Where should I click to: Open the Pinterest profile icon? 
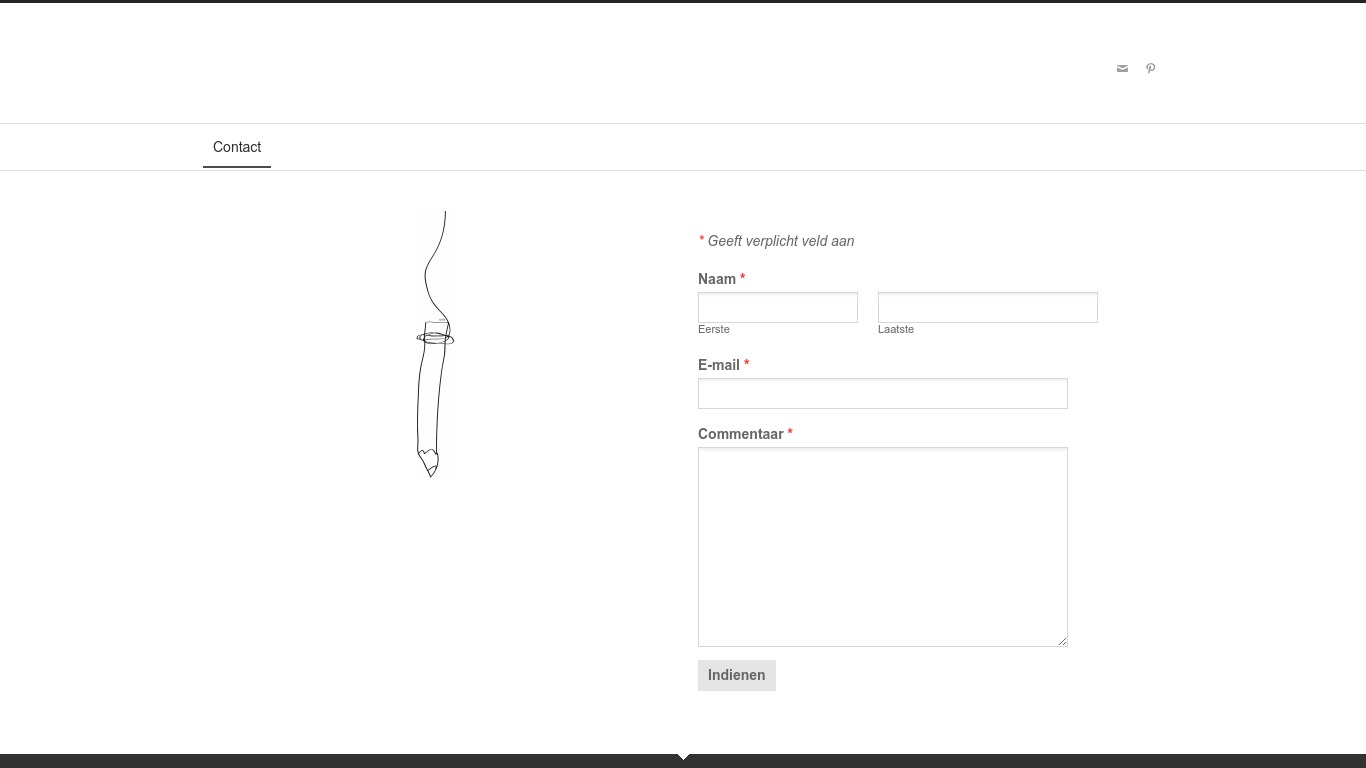[1150, 69]
